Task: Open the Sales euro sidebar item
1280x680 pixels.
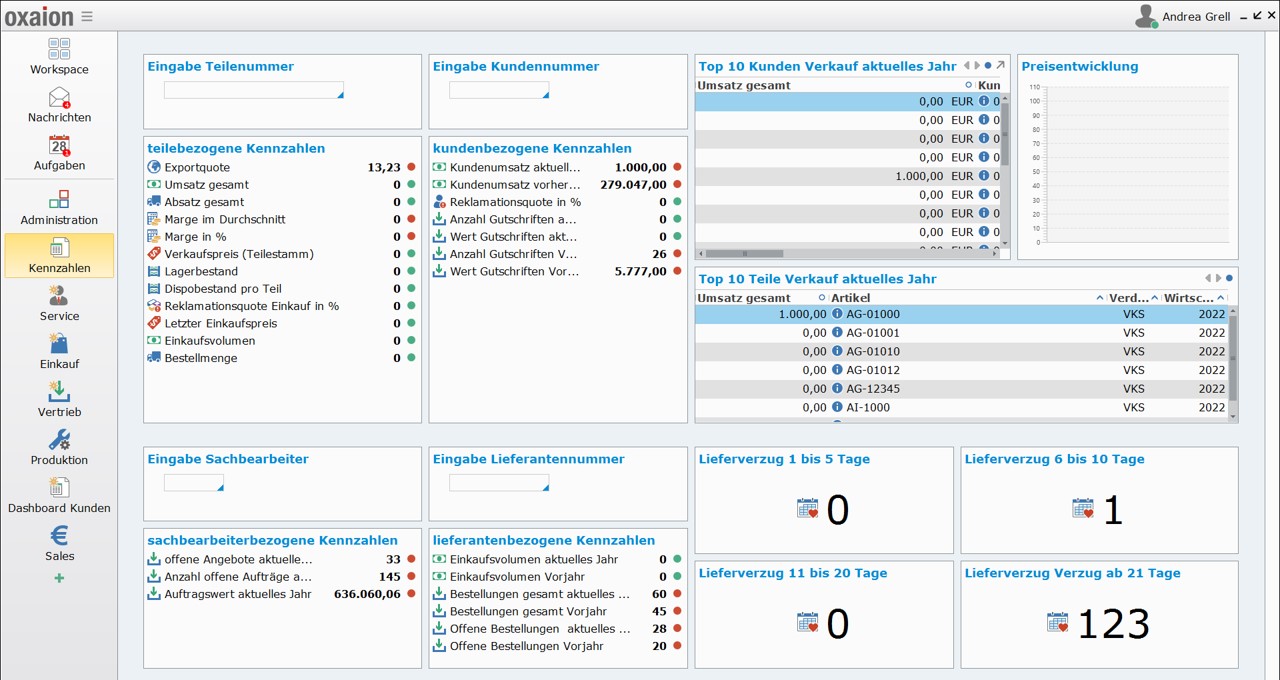Action: 59,543
